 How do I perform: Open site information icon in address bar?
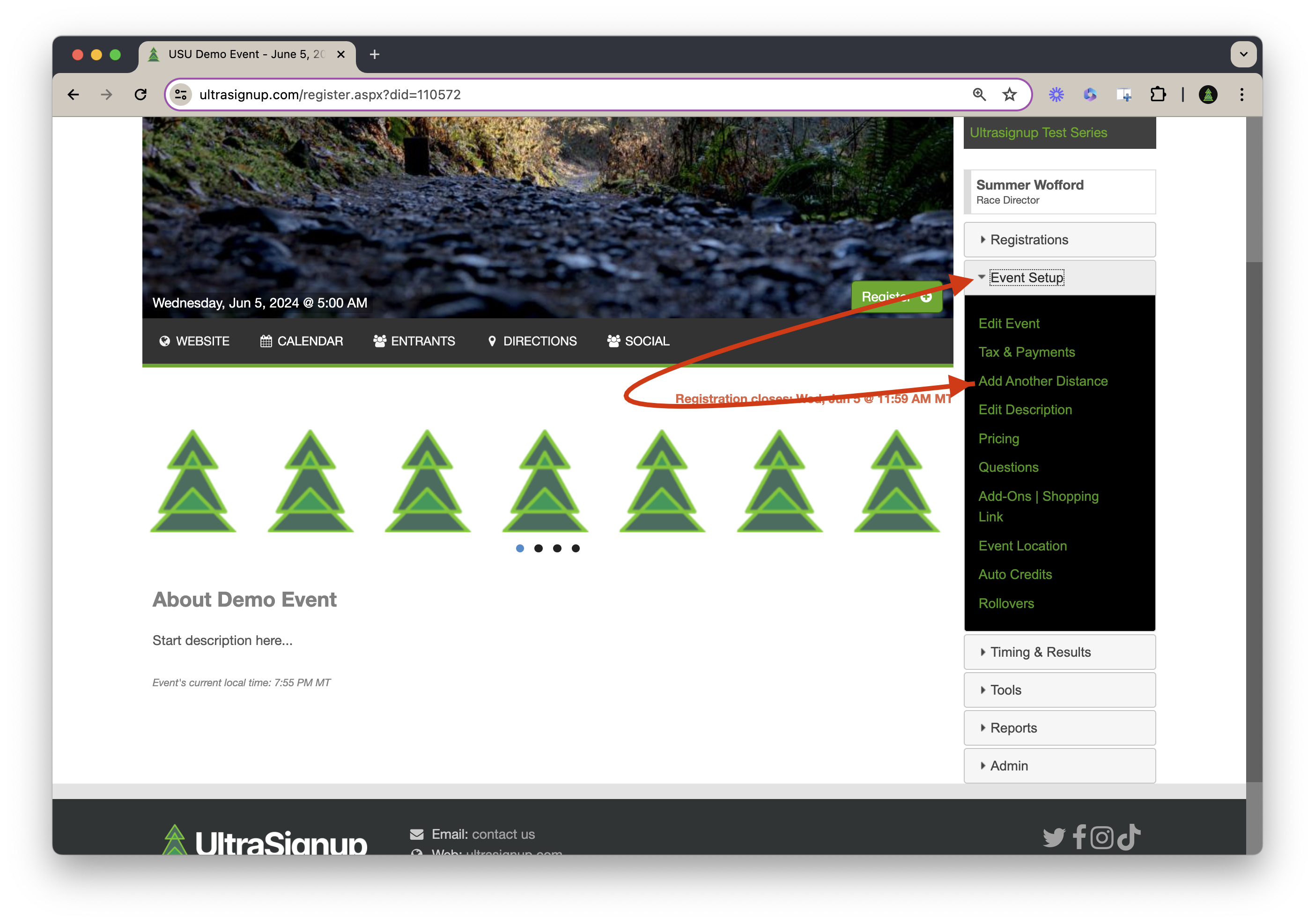pos(181,95)
